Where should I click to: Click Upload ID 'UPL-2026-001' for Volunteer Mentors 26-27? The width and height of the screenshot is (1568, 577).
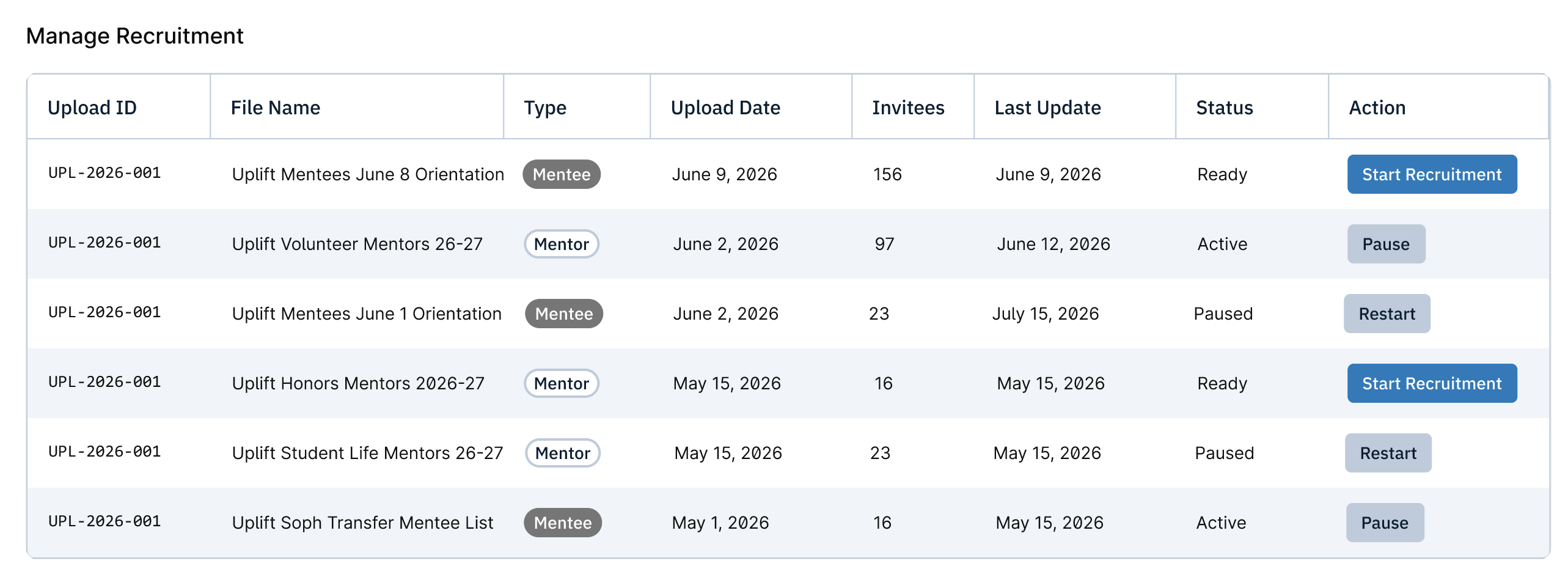[x=104, y=243]
